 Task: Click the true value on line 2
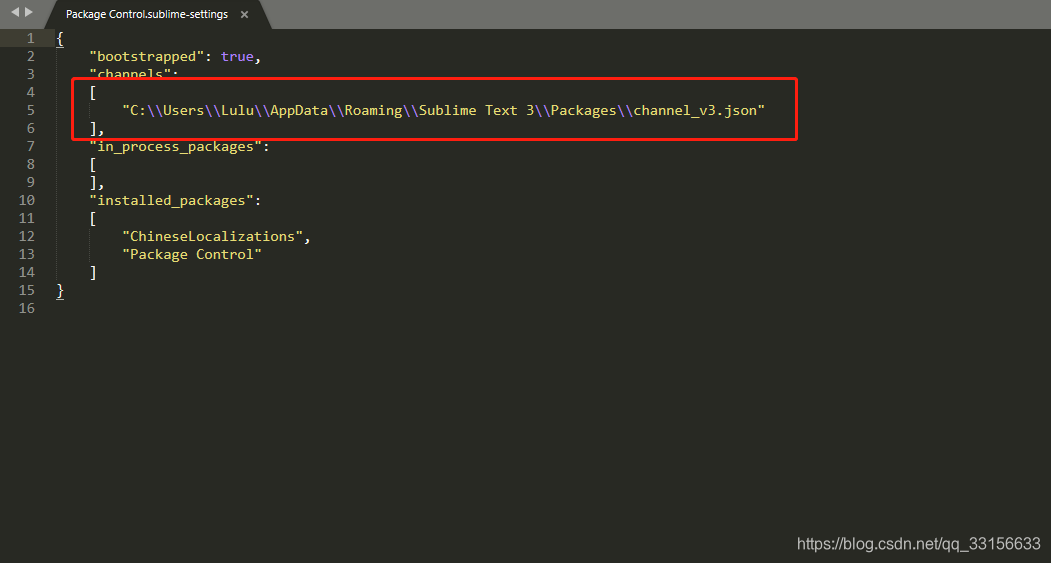237,56
